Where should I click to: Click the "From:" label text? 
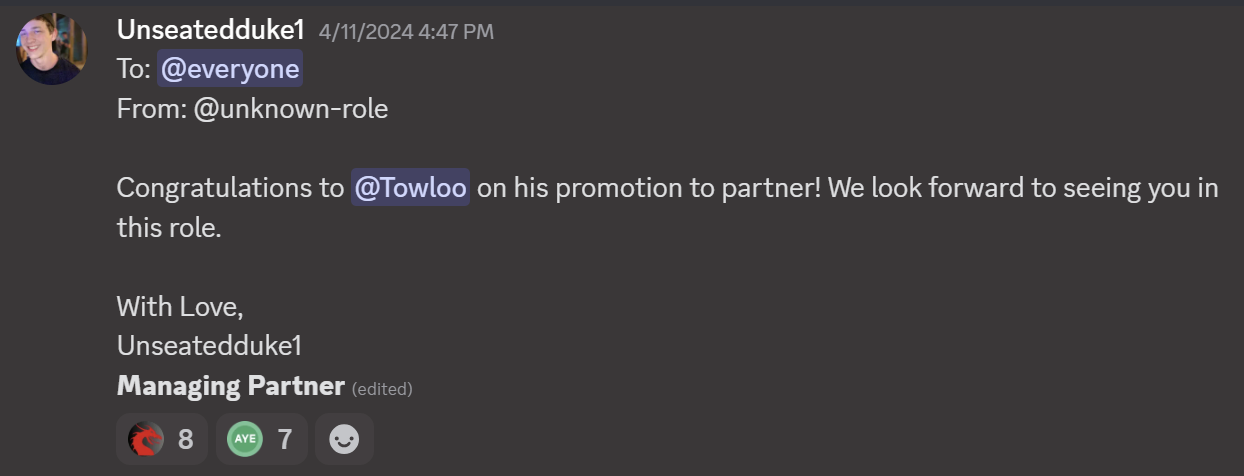151,108
